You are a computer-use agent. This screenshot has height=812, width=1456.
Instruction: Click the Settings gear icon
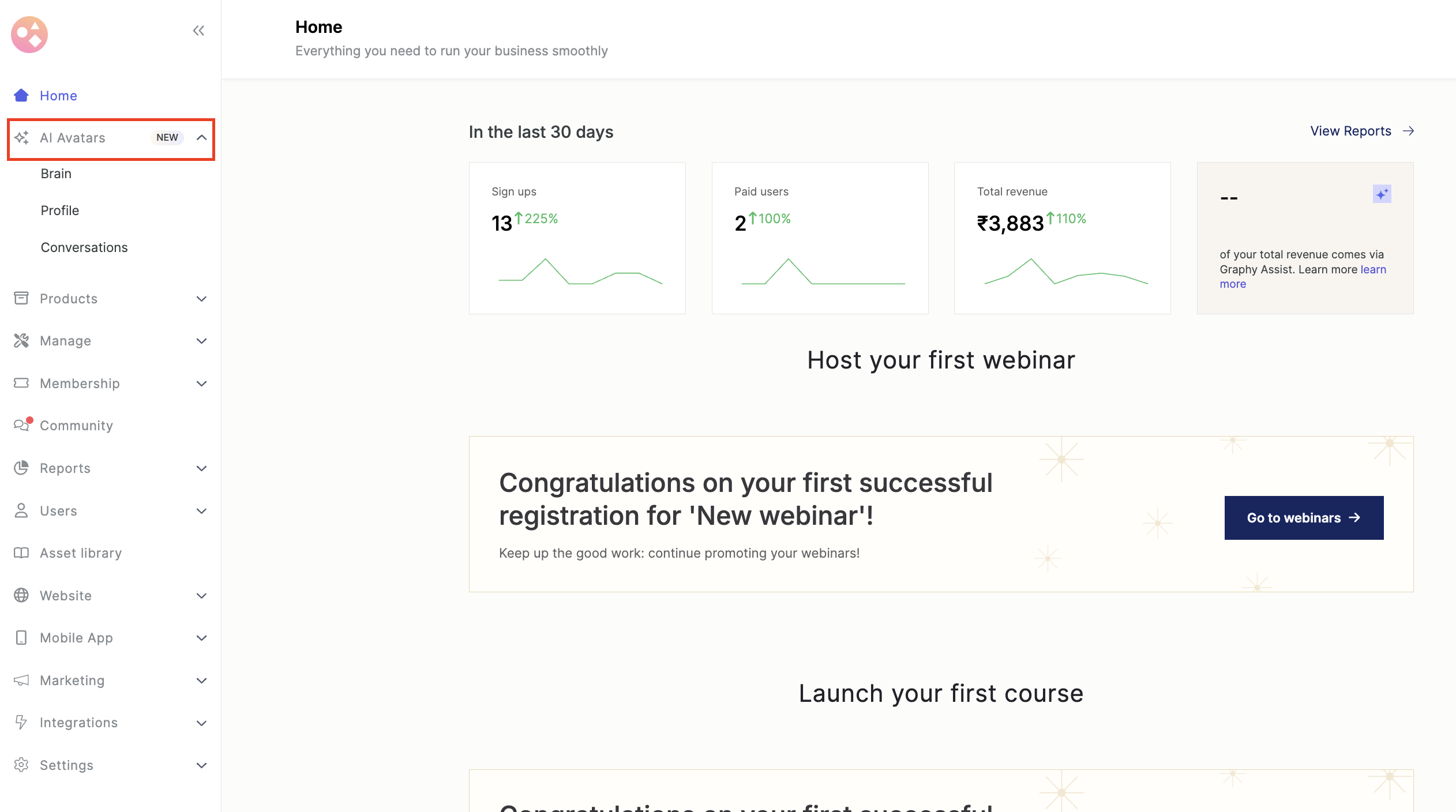tap(21, 765)
